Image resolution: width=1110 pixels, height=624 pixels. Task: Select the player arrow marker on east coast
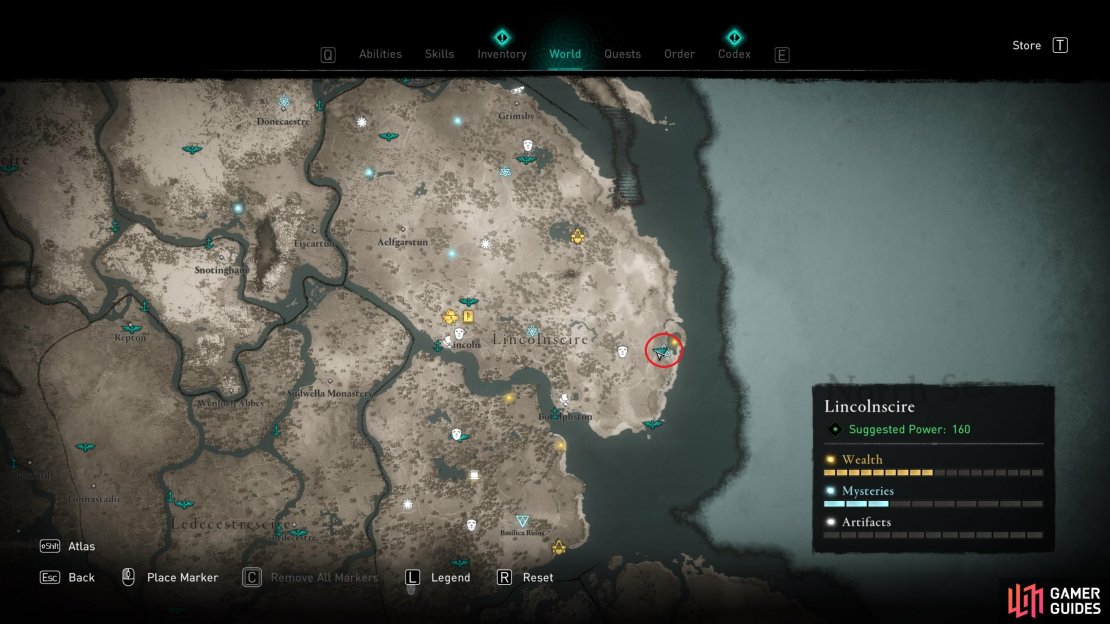click(661, 352)
